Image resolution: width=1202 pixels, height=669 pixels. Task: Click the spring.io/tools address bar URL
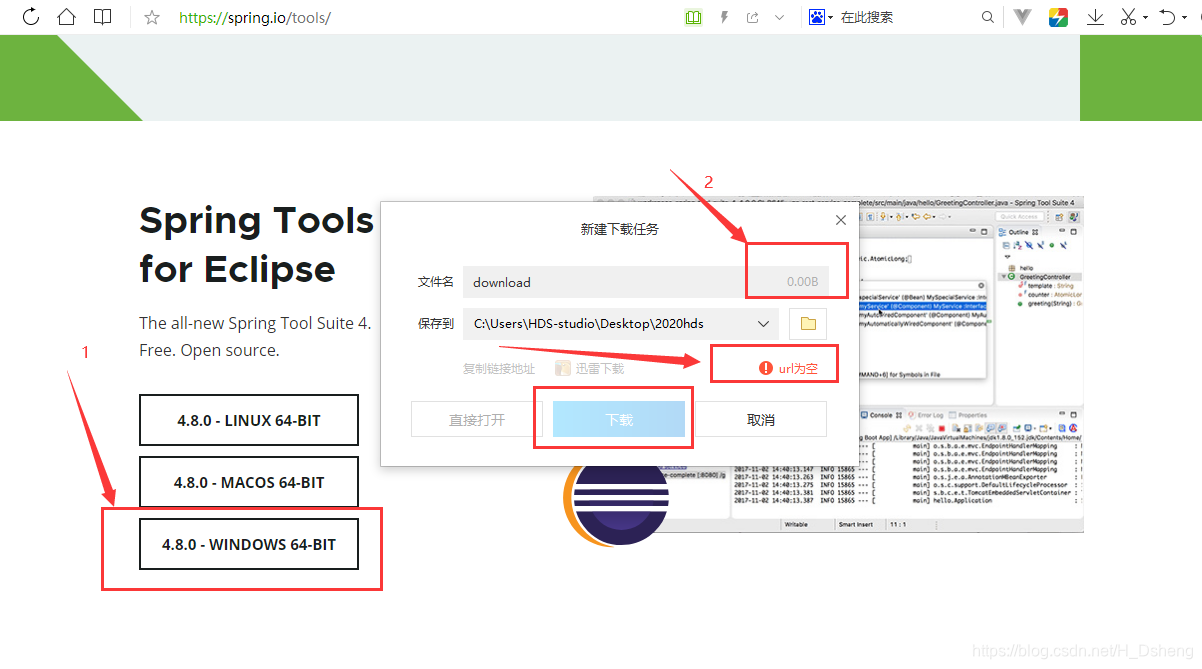[x=254, y=18]
